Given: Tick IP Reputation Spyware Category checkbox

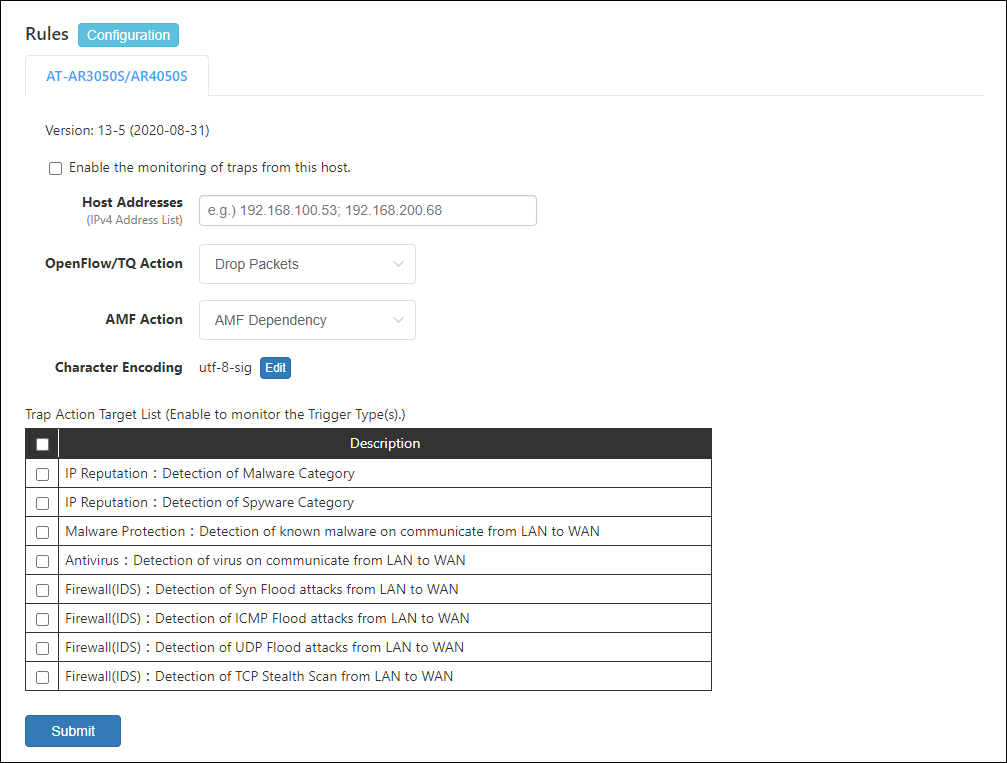Looking at the screenshot, I should pos(42,503).
